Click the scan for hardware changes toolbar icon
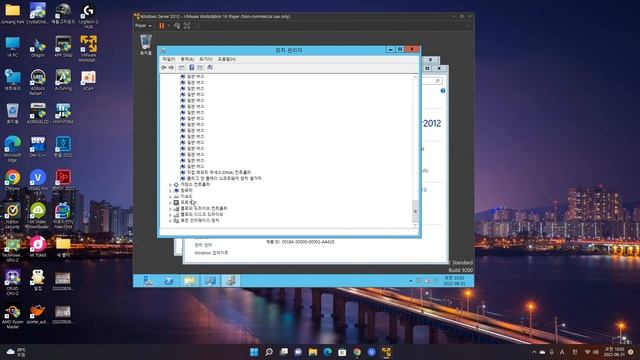Screen dimensions: 640x360 tap(210, 67)
